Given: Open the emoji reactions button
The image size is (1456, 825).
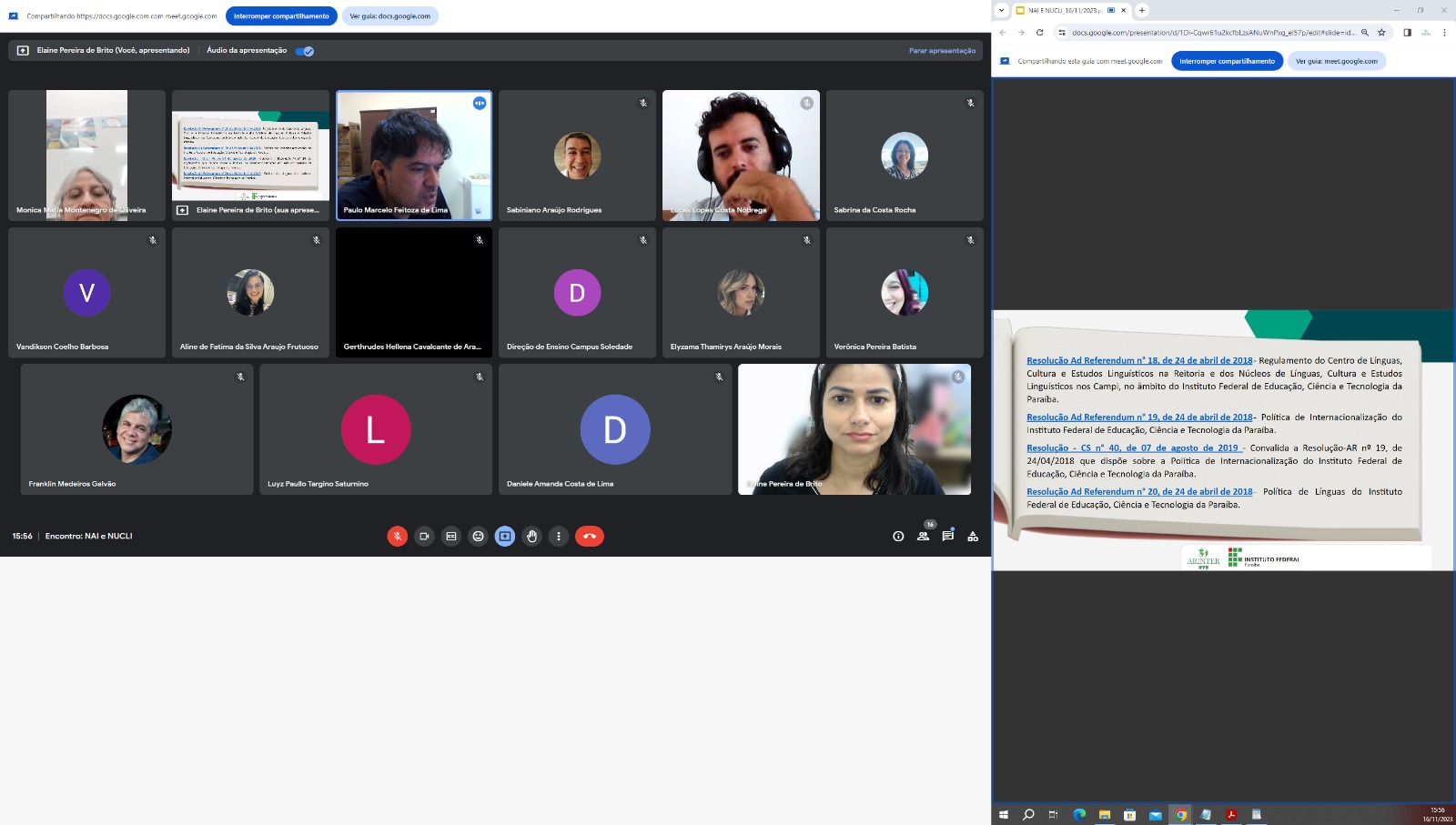Looking at the screenshot, I should [478, 537].
